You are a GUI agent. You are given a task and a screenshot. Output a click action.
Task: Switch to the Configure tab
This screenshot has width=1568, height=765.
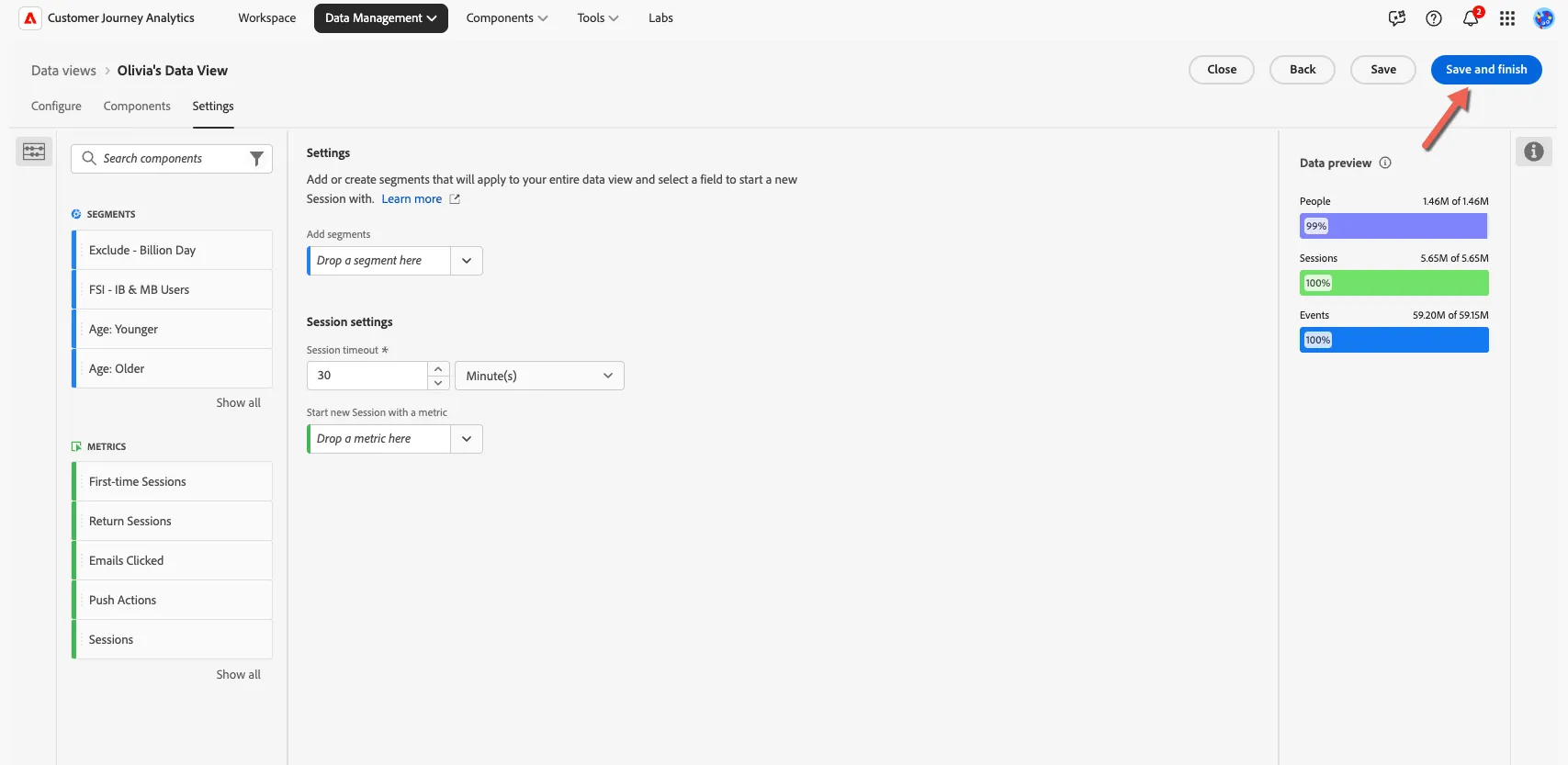tap(56, 107)
